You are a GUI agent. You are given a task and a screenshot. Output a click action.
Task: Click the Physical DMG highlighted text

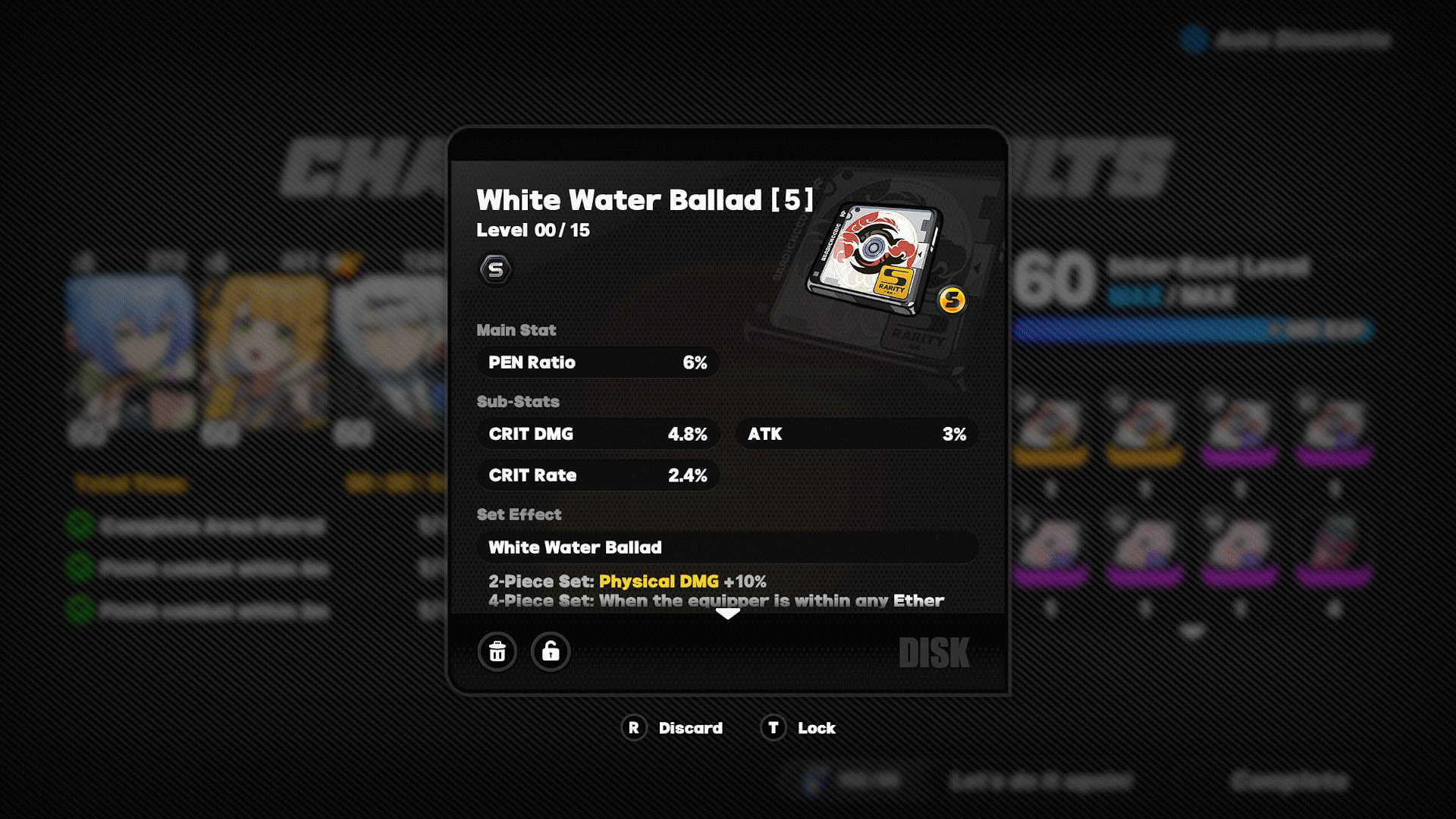(x=659, y=582)
